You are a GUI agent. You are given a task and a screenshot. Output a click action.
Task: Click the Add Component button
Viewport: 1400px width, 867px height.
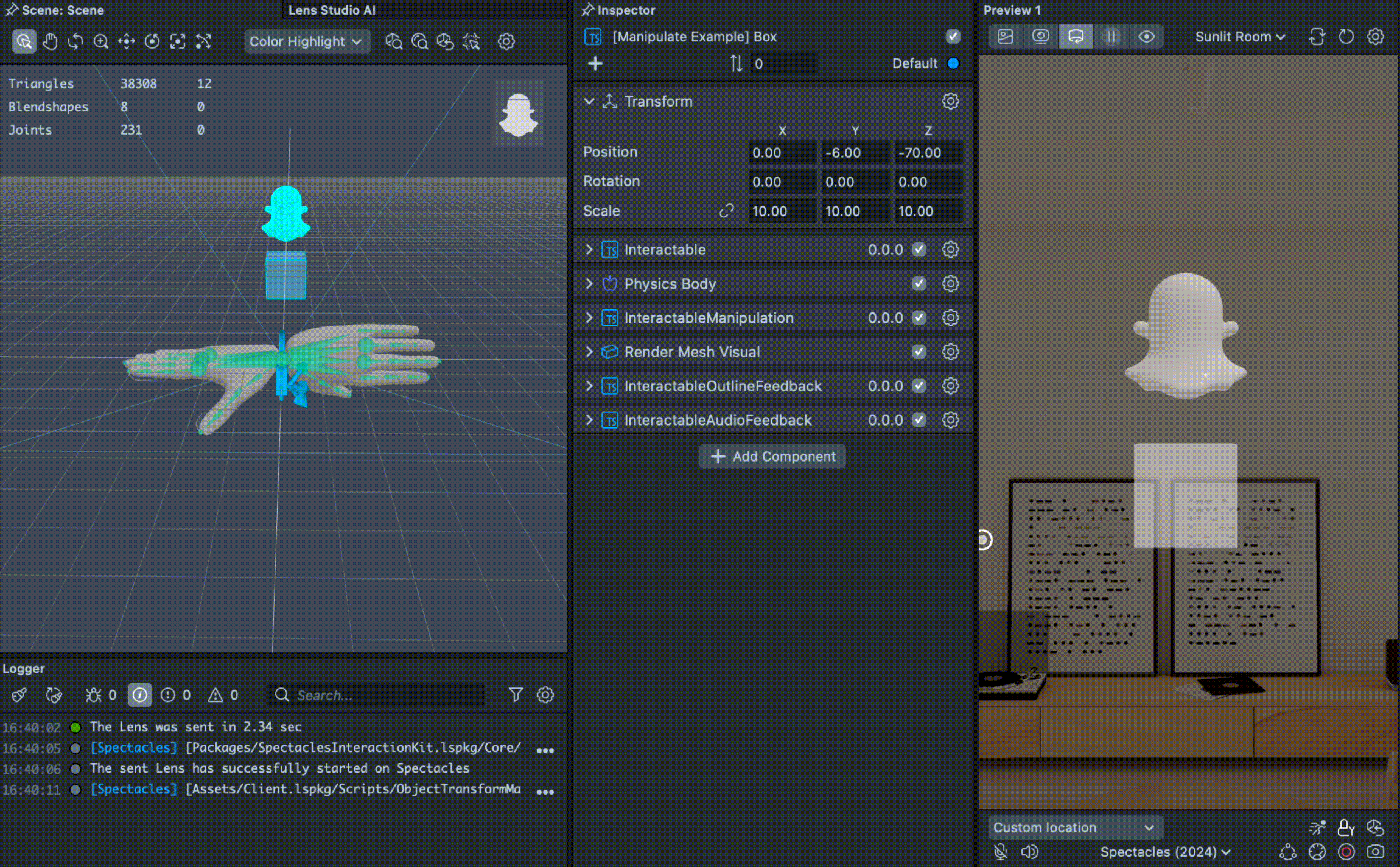[772, 457]
